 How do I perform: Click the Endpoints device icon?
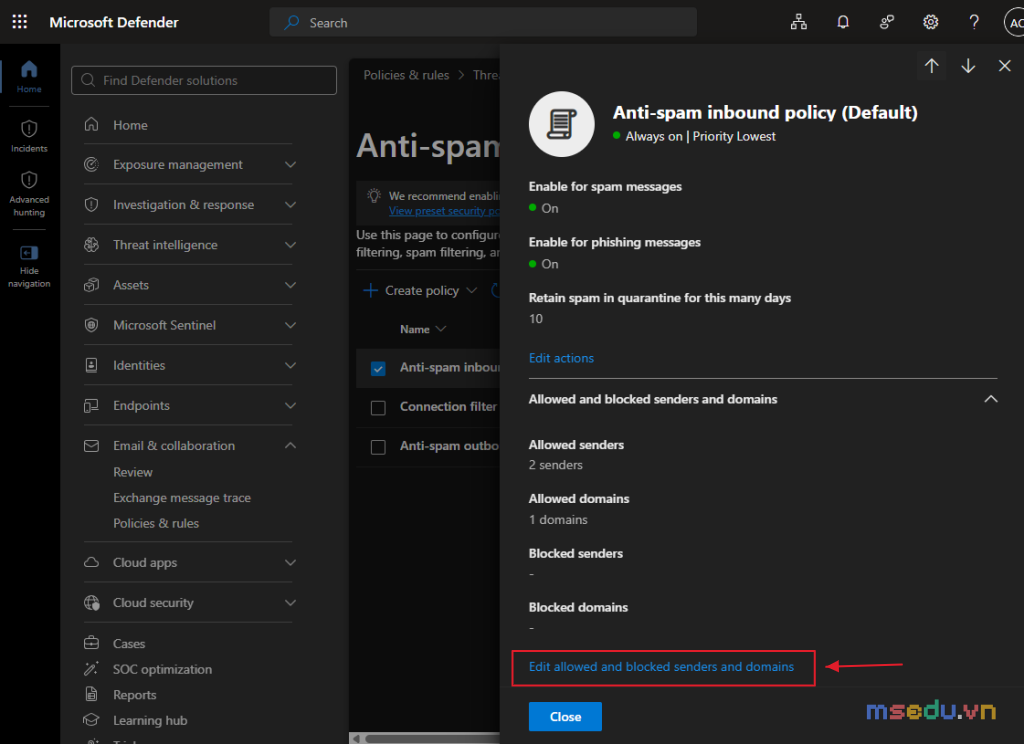tap(91, 406)
